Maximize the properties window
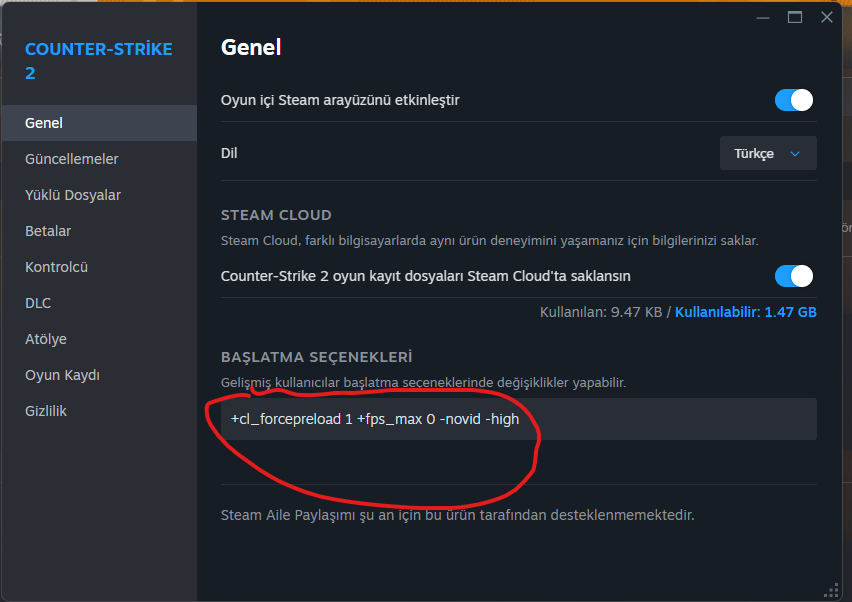This screenshot has height=602, width=852. tap(795, 17)
